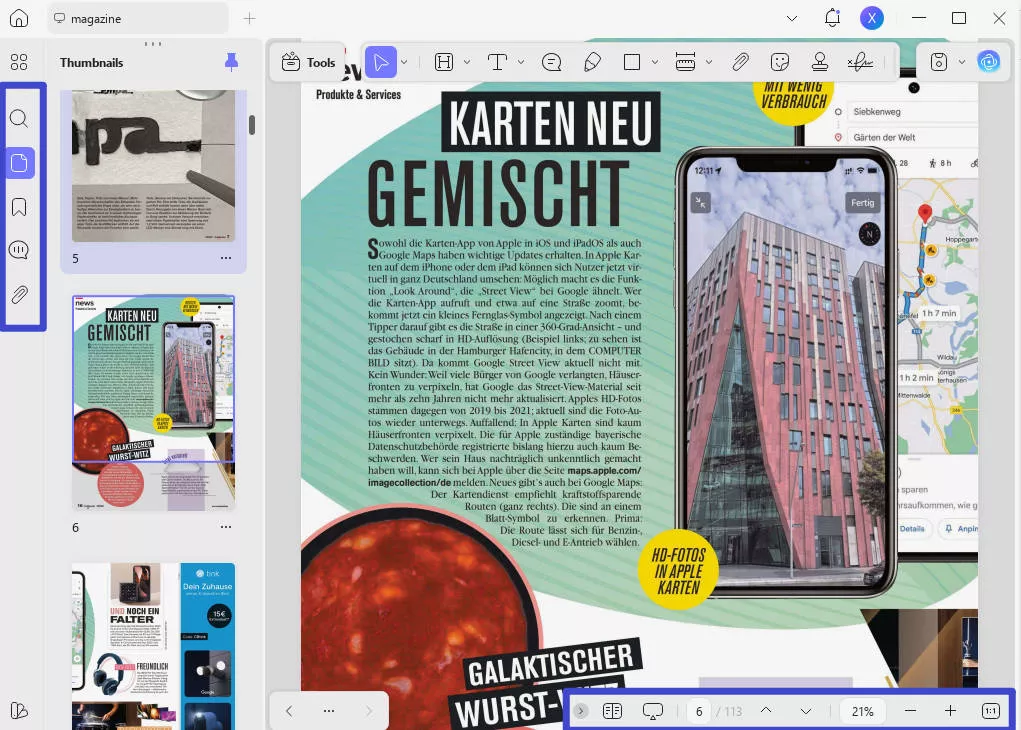The image size is (1021, 730).
Task: Select the Sticker tool
Action: (781, 62)
